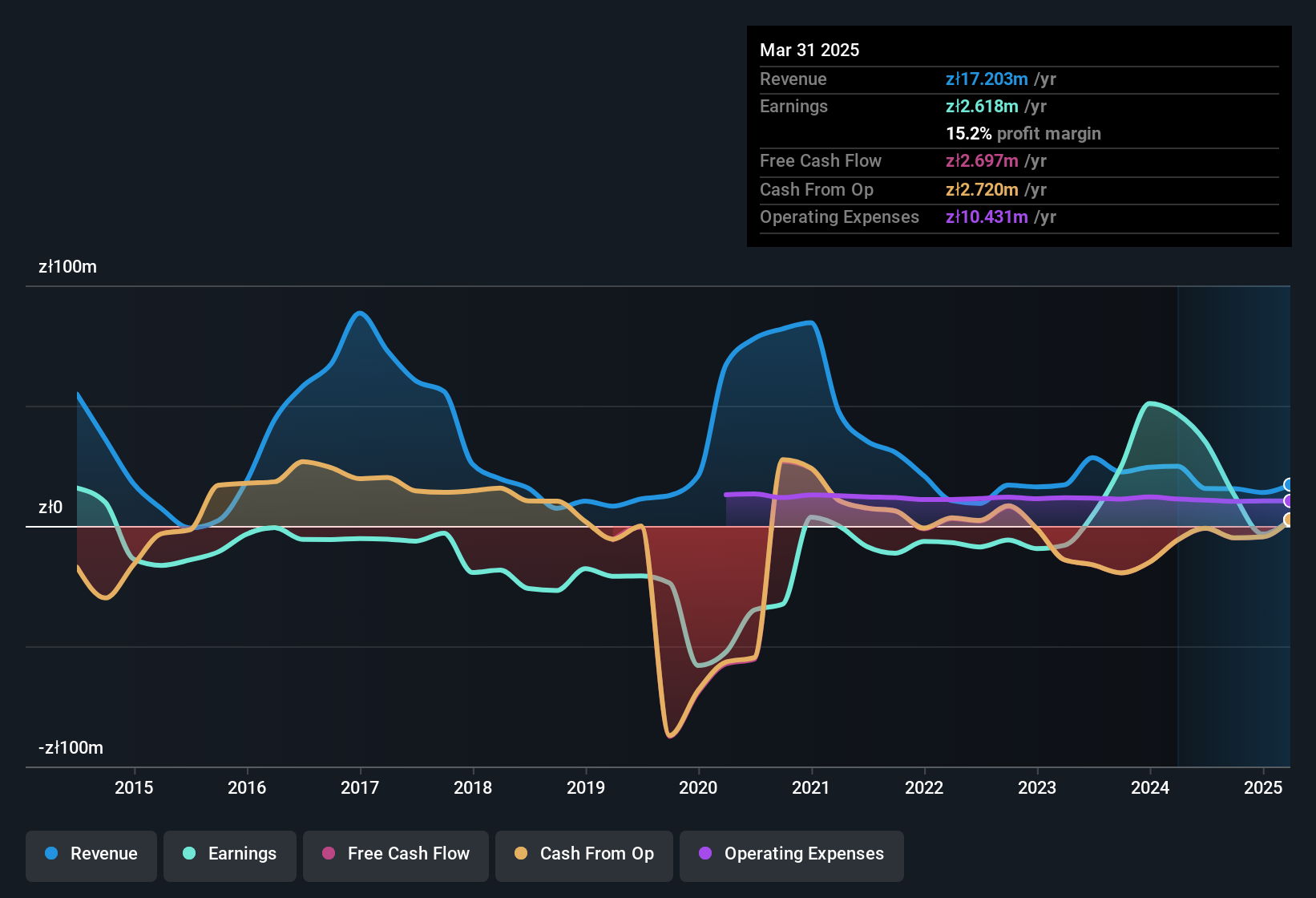Click the 2024 x-axis label
Image resolution: width=1316 pixels, height=898 pixels.
point(1150,787)
